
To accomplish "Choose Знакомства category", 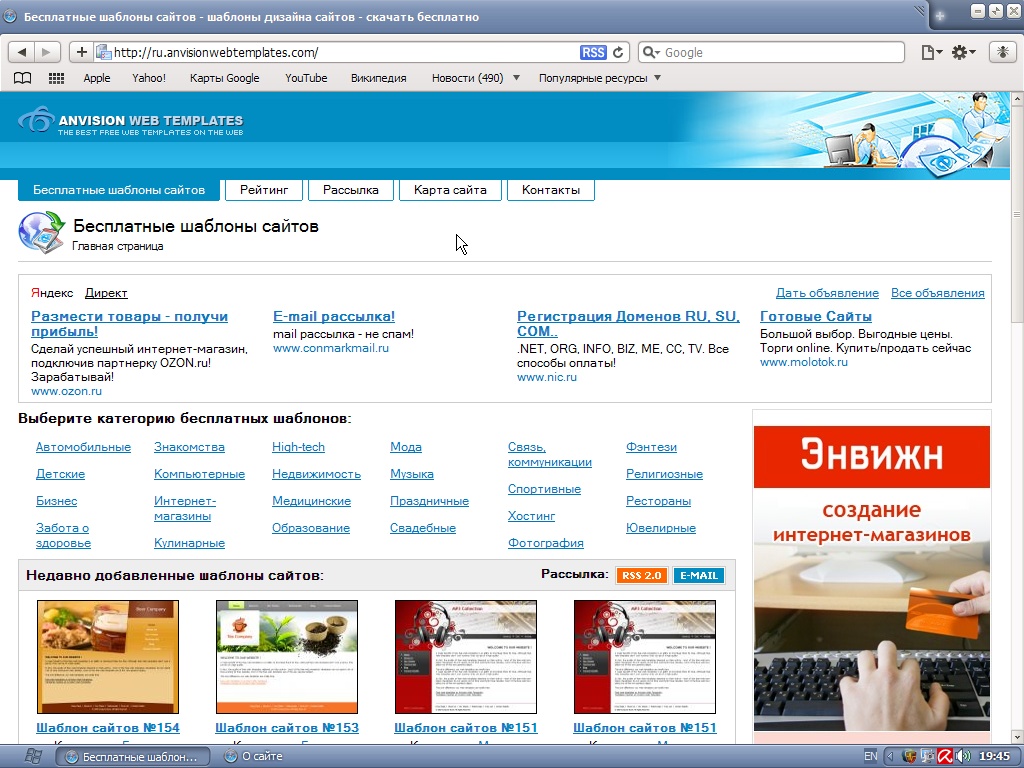I will (189, 447).
